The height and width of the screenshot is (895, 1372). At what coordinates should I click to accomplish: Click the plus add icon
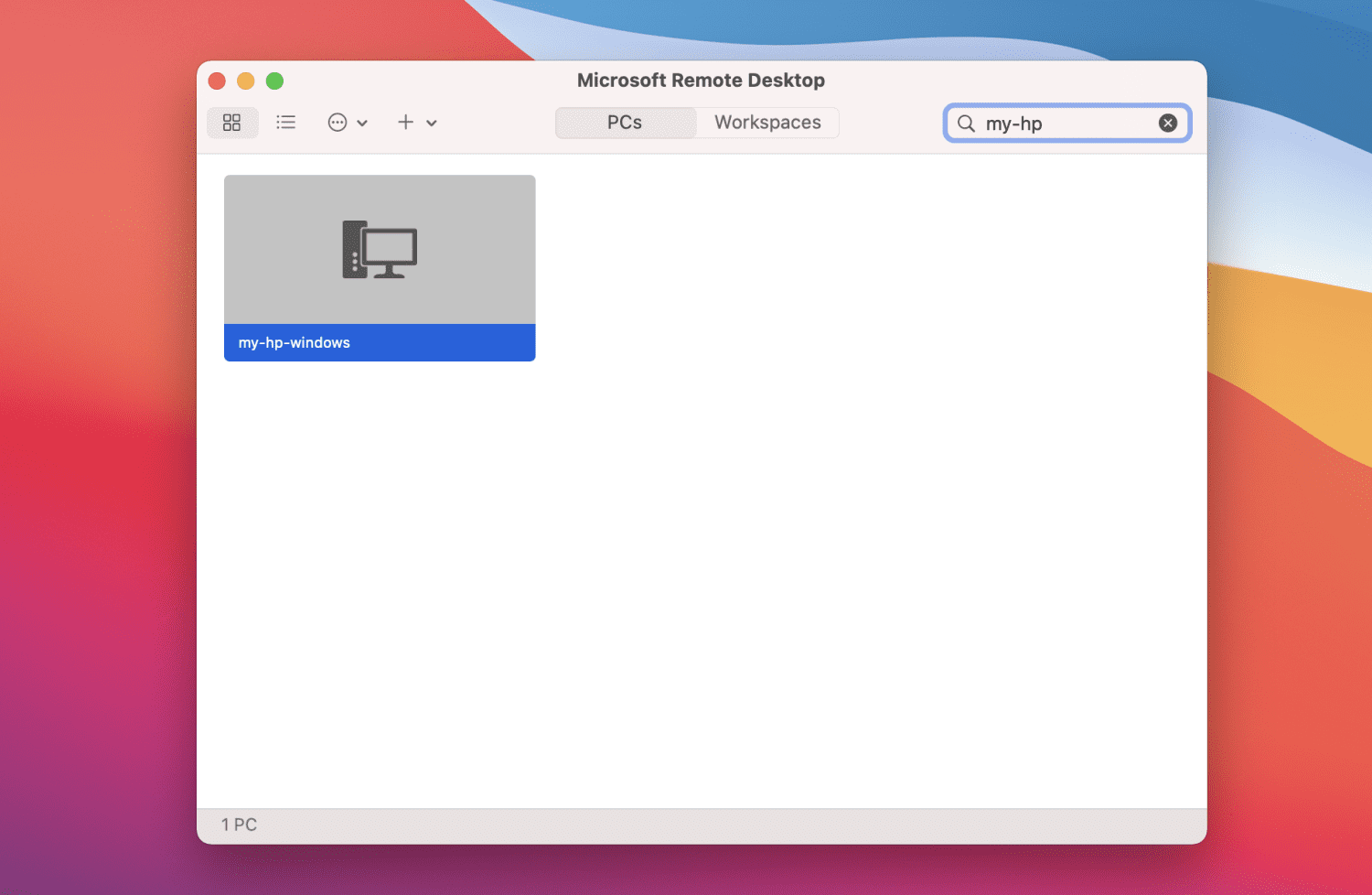coord(406,122)
